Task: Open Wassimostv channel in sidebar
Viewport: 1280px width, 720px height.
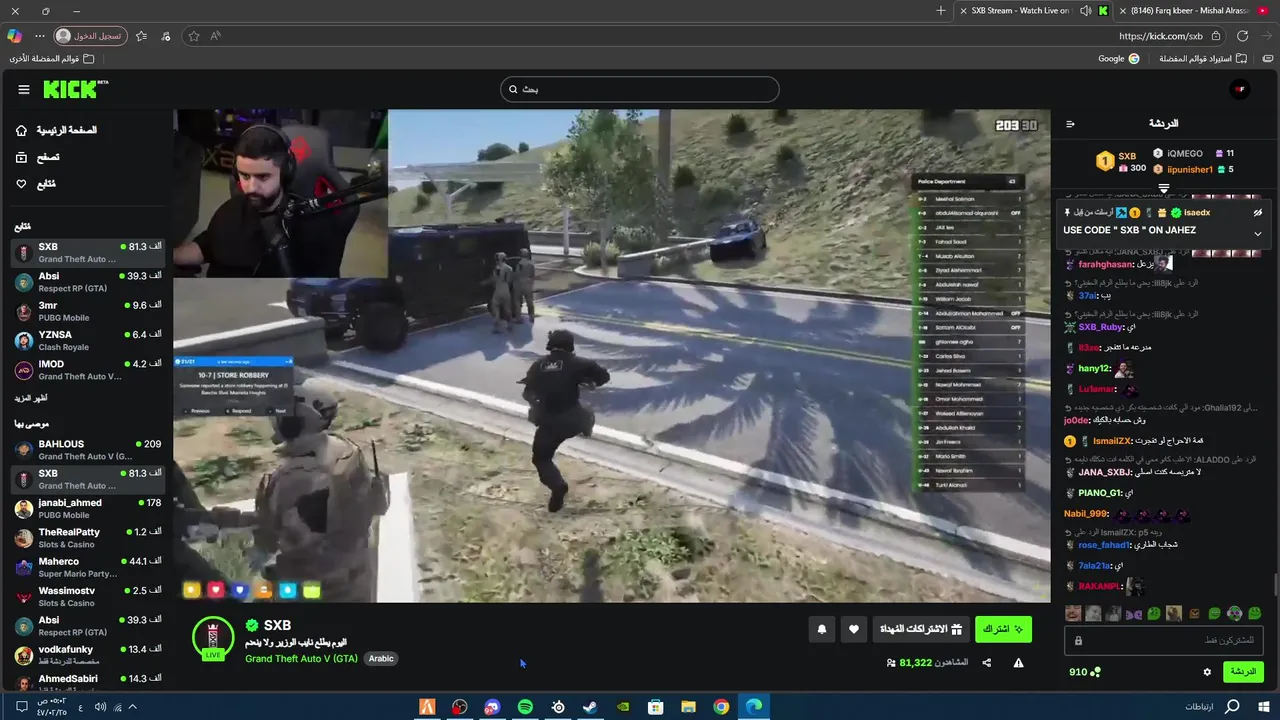Action: 88,597
